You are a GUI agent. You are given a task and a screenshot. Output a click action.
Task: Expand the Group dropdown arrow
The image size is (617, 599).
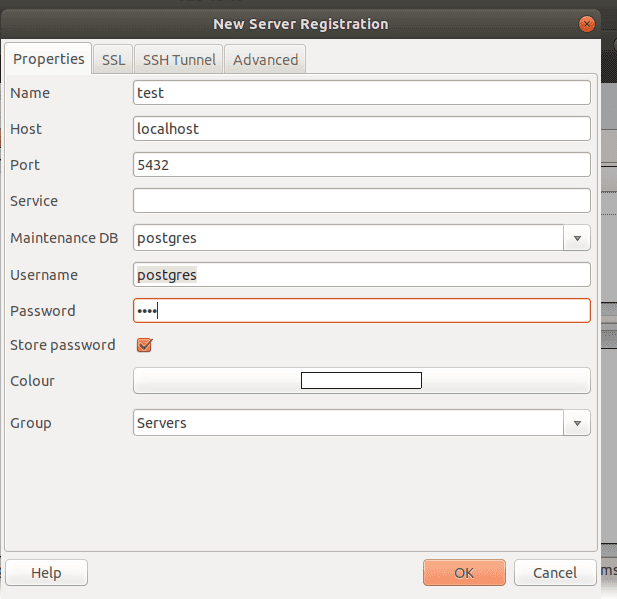coord(577,423)
